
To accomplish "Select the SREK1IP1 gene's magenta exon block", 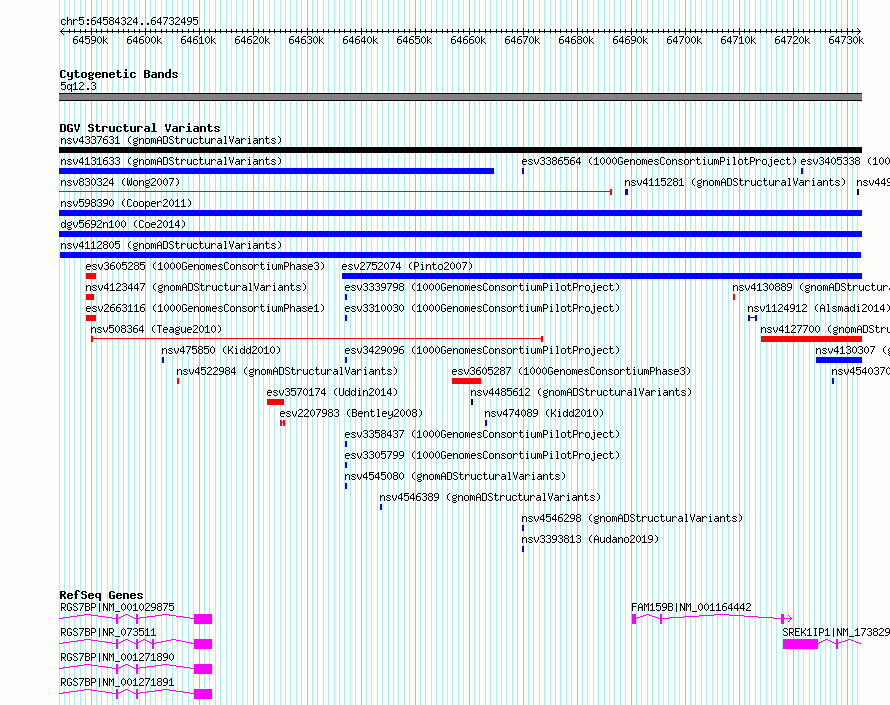I will tap(800, 644).
